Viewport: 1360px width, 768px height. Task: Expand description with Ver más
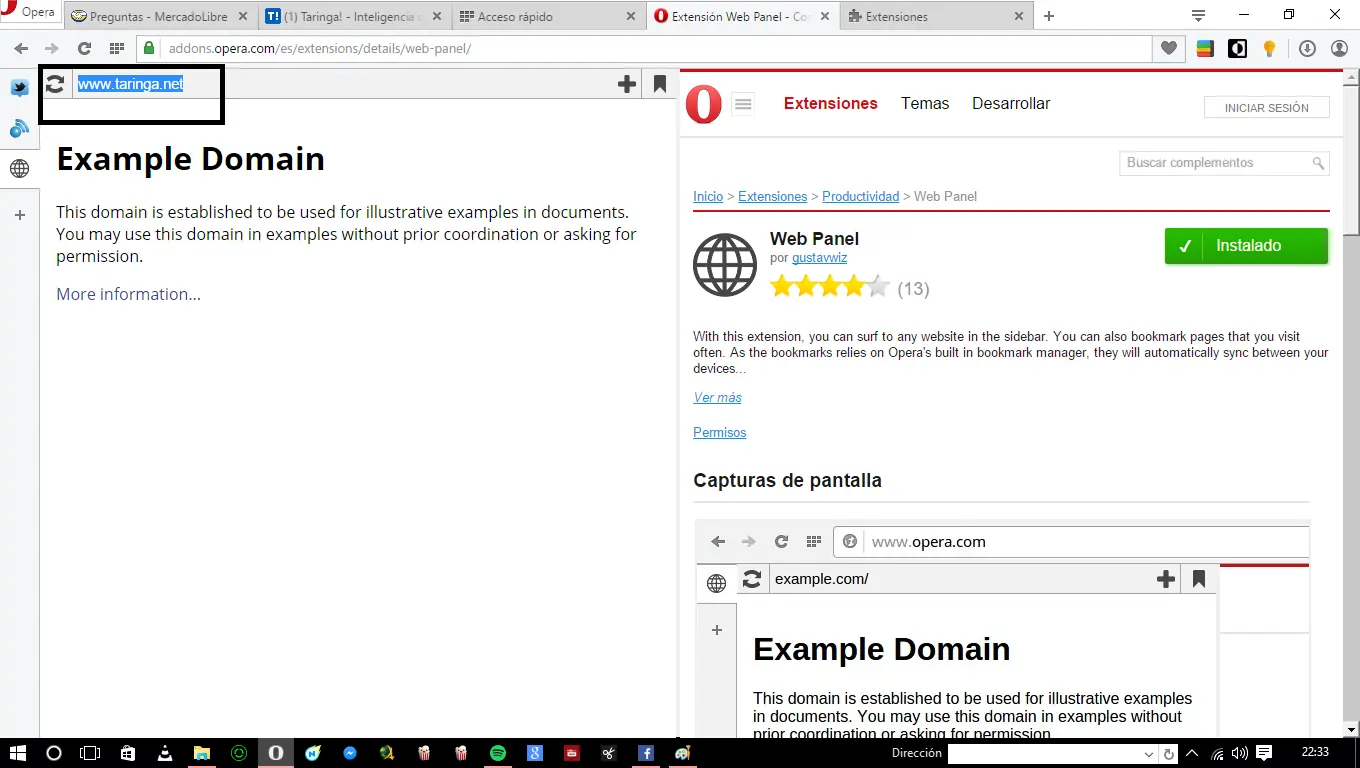point(717,397)
